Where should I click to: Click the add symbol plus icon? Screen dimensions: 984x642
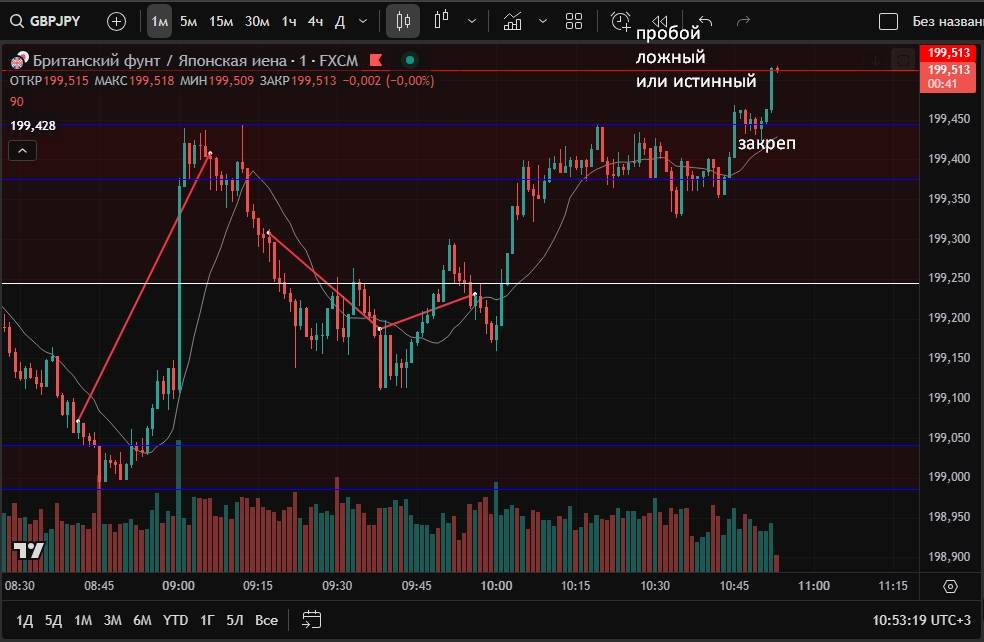tap(116, 21)
